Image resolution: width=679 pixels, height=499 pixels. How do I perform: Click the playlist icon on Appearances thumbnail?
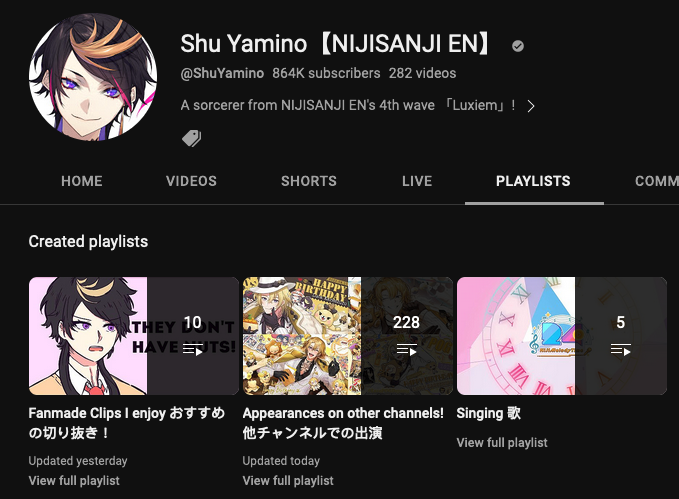click(407, 349)
